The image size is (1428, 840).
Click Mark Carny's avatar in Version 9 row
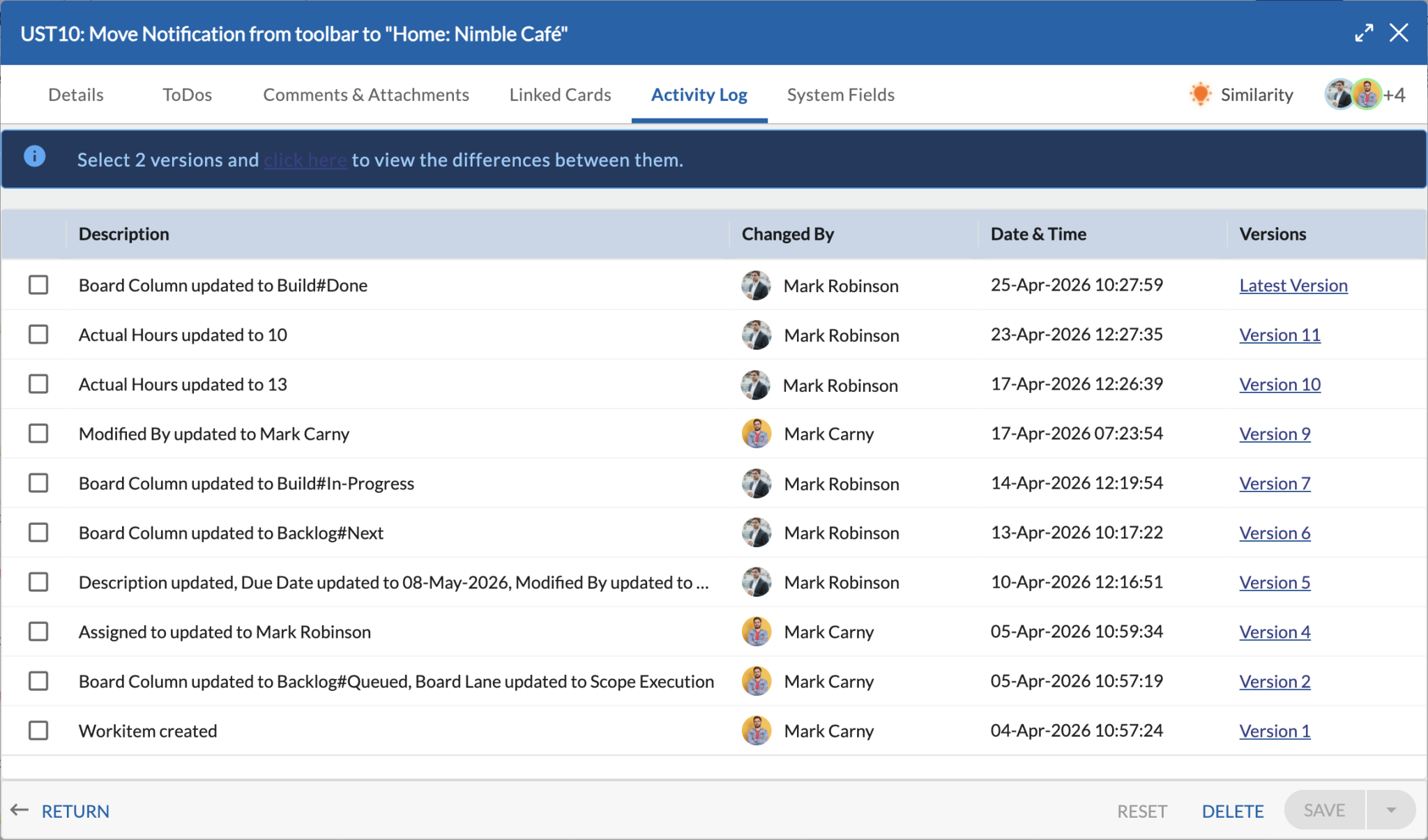tap(756, 434)
